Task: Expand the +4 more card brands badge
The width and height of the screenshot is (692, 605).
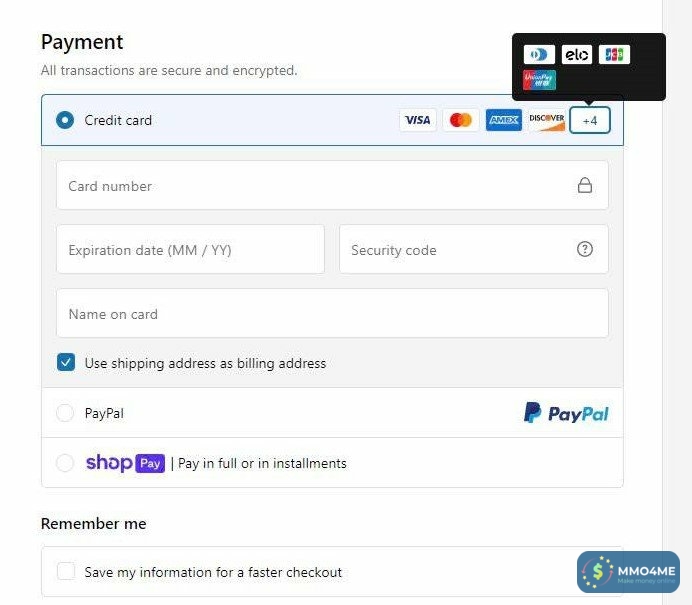Action: [x=590, y=120]
